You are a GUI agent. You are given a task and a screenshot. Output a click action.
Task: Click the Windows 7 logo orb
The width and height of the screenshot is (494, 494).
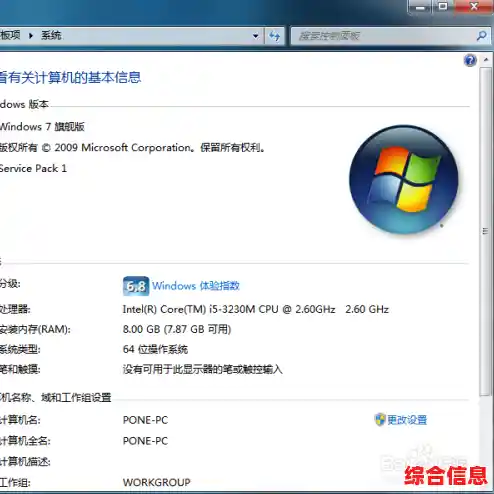404,179
